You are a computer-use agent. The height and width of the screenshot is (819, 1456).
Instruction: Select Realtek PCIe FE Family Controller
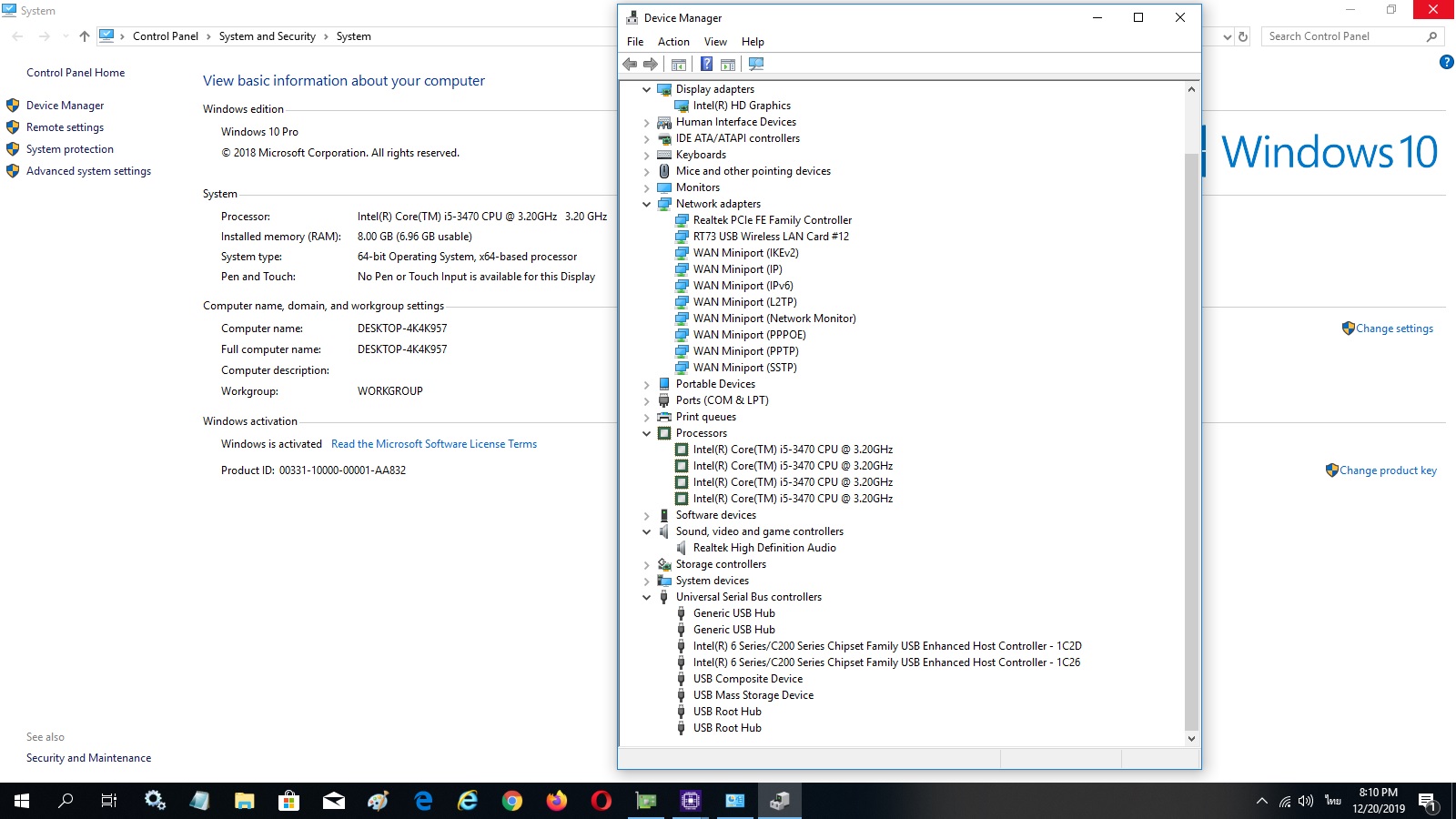(773, 220)
